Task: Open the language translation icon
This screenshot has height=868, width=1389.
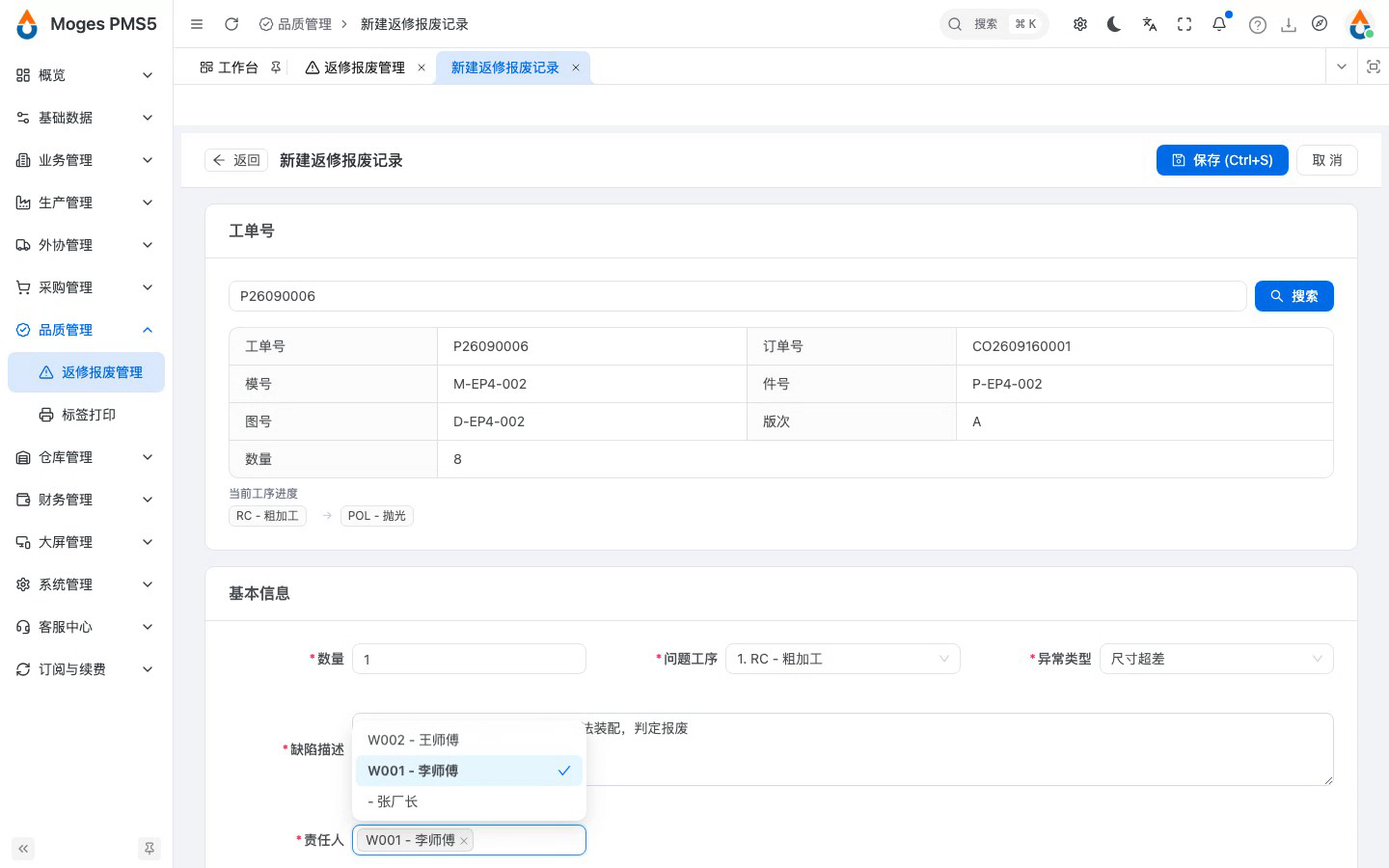Action: pos(1150,24)
